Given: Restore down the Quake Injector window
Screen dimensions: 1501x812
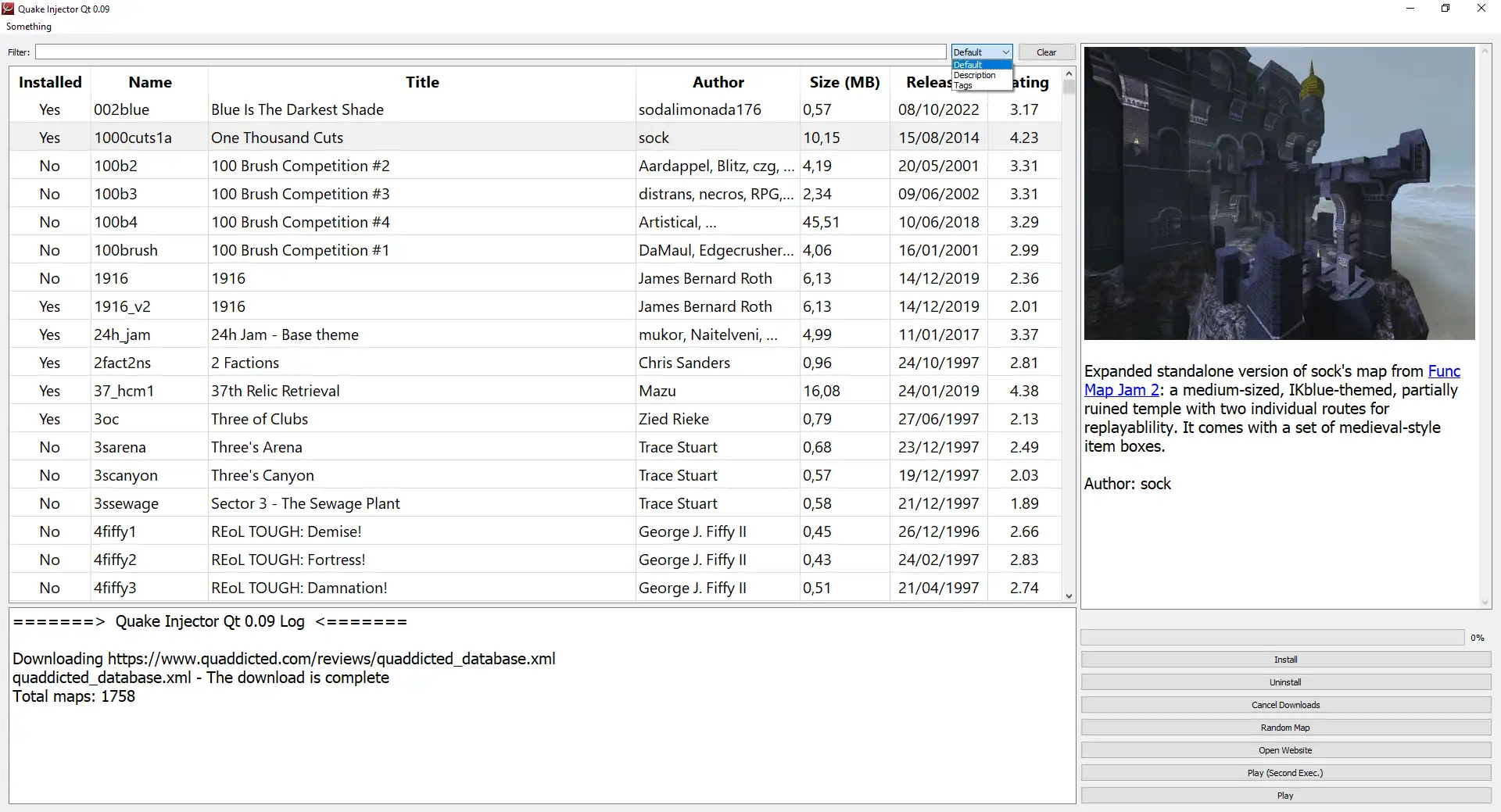Looking at the screenshot, I should pos(1445,9).
